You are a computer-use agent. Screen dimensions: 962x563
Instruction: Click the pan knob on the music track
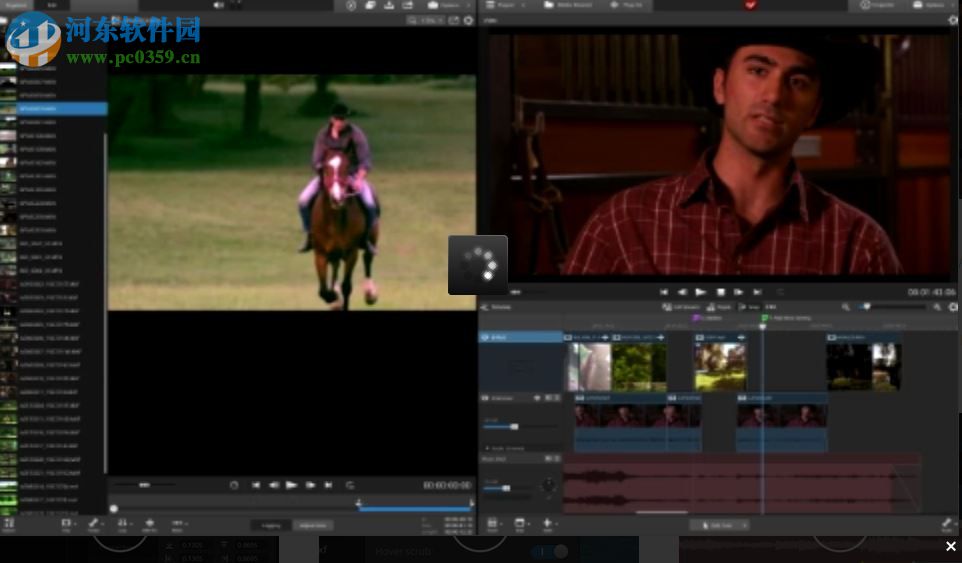pyautogui.click(x=548, y=486)
